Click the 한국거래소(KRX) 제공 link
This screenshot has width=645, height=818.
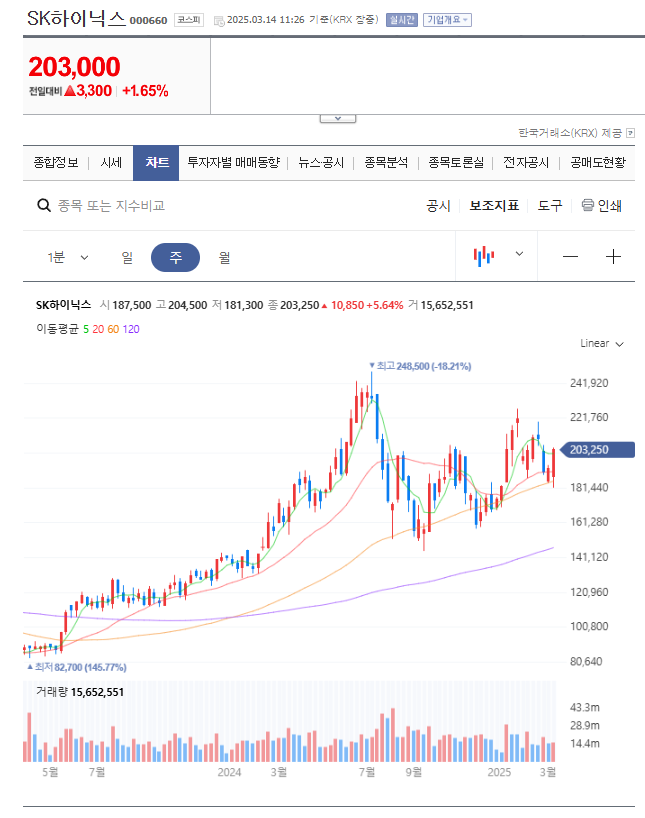pyautogui.click(x=570, y=133)
